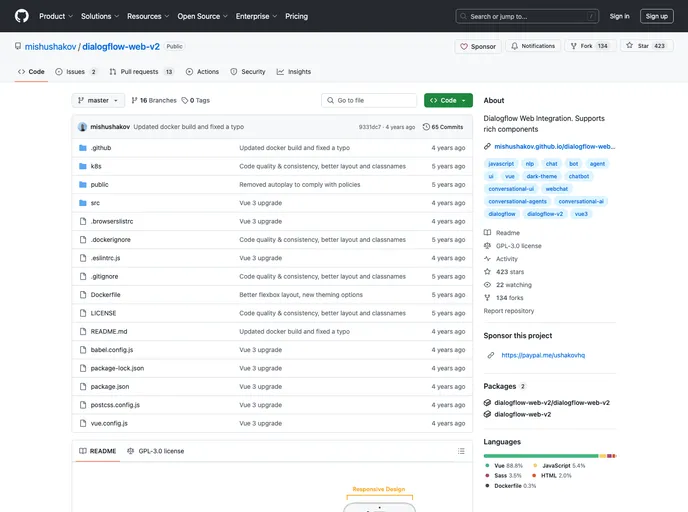This screenshot has height=512, width=688.
Task: Click the book icon beside Readme
Action: click(x=487, y=233)
